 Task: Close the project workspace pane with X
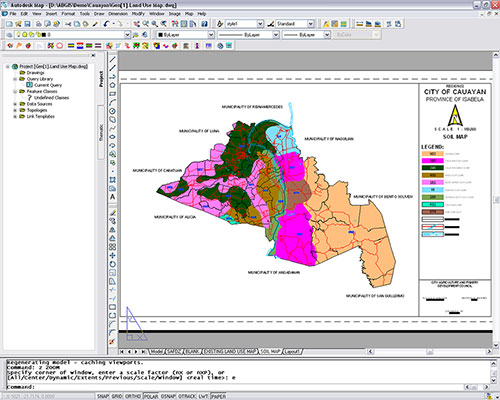point(93,55)
